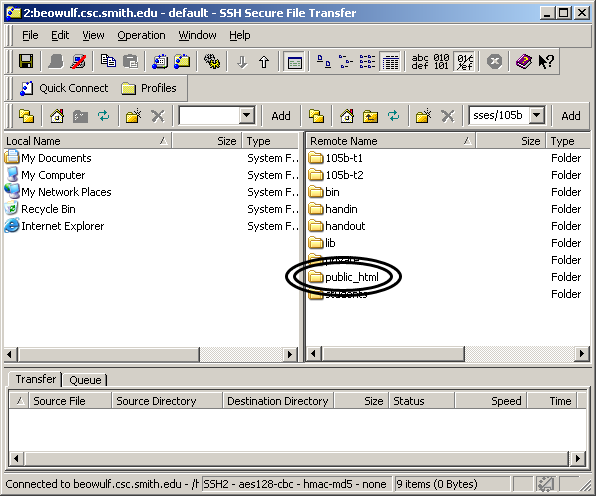Go to remote Home folder icon
596x496 pixels.
click(347, 116)
